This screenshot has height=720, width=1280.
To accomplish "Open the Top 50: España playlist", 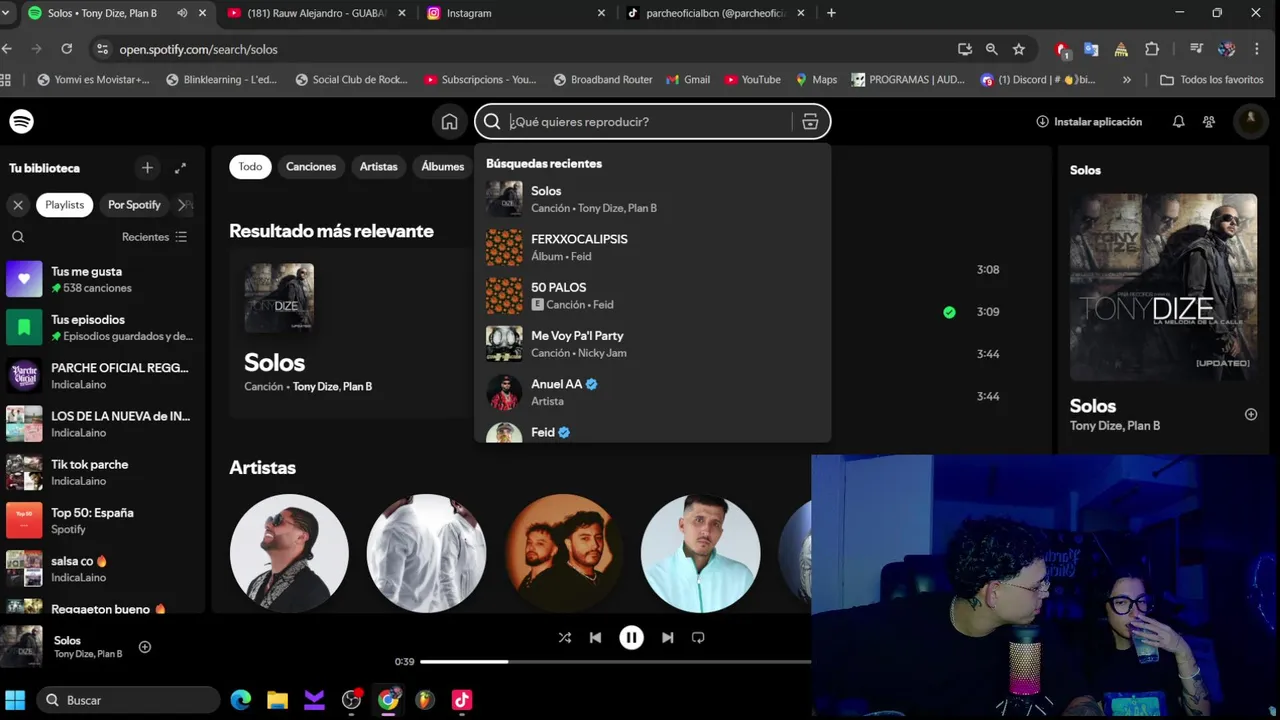I will click(x=102, y=520).
